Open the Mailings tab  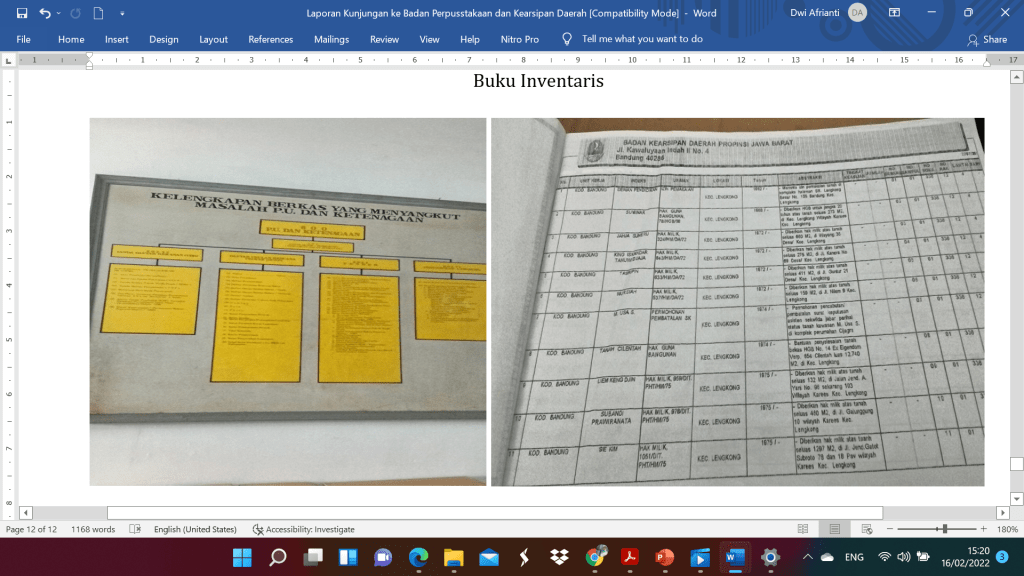point(330,39)
